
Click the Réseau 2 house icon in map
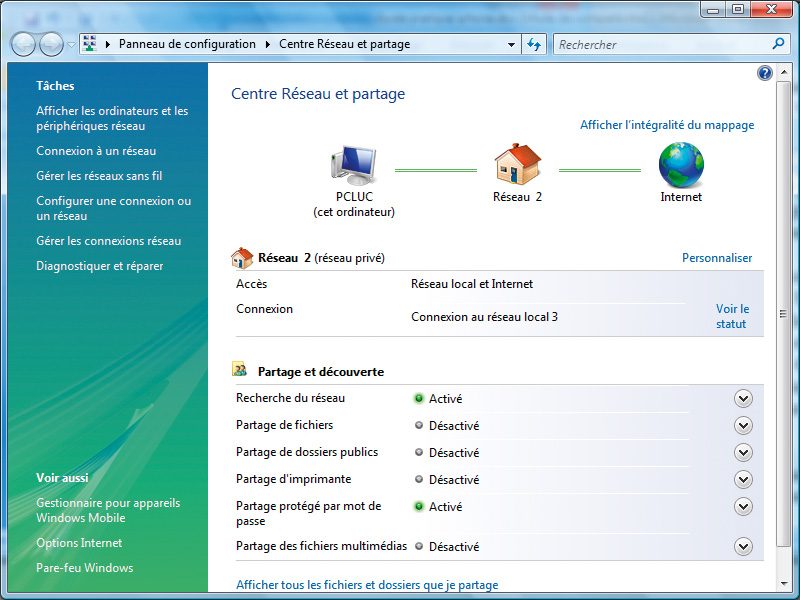[517, 164]
